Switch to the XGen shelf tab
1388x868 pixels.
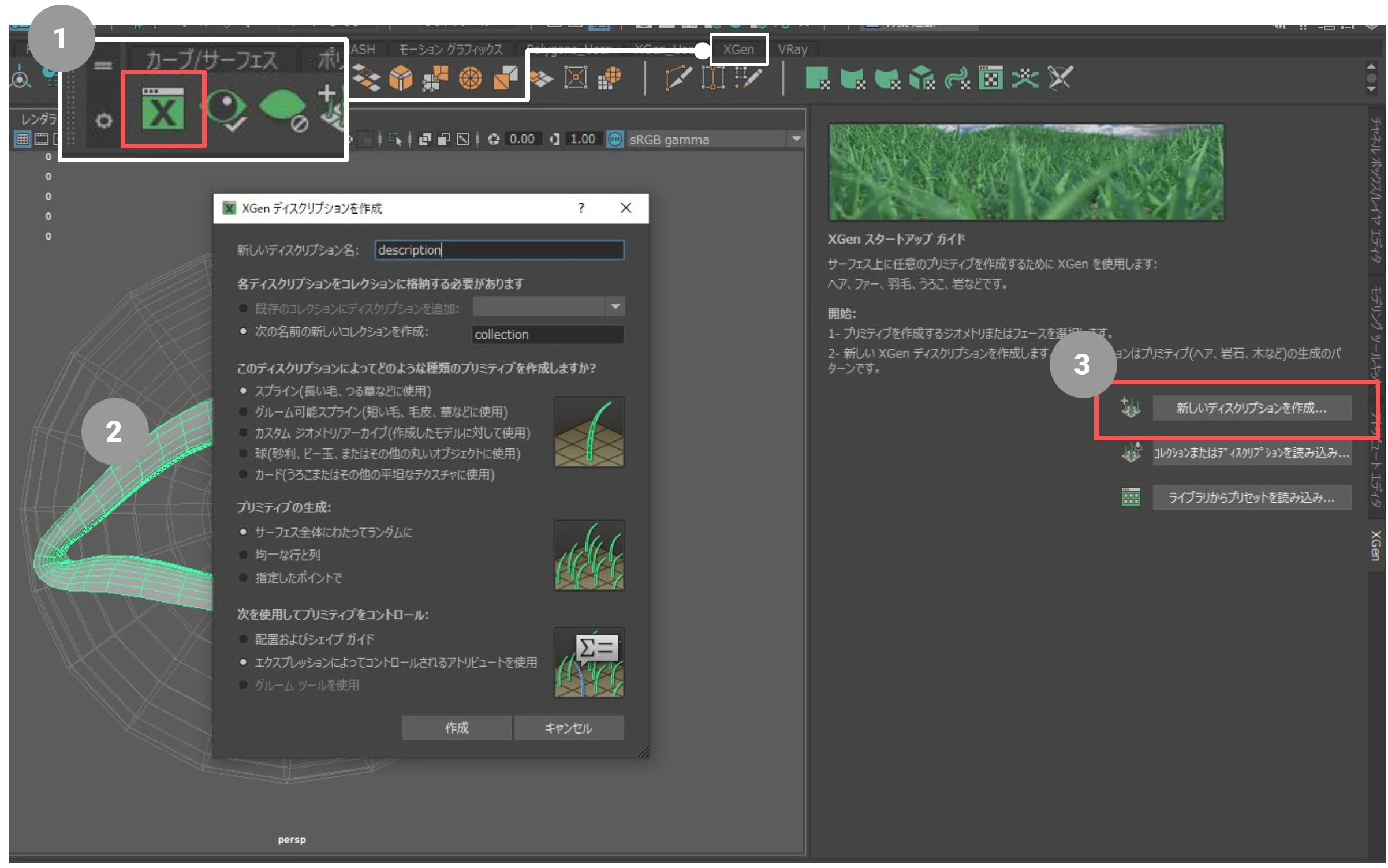[738, 49]
